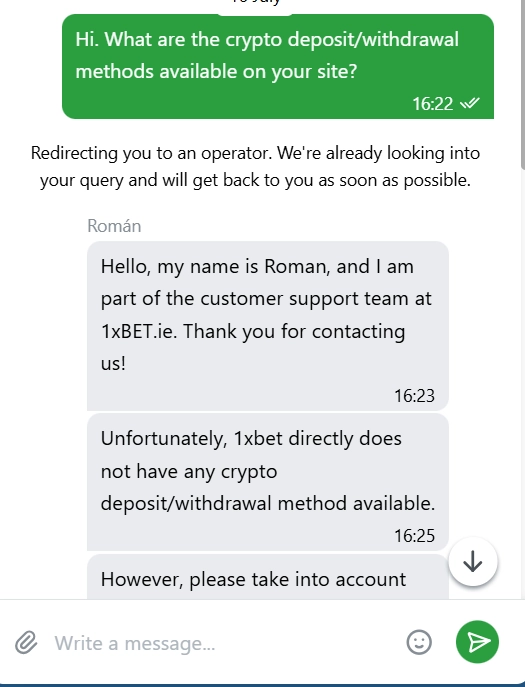Click the 16:23 timestamp on Roman's greeting

coord(414,396)
